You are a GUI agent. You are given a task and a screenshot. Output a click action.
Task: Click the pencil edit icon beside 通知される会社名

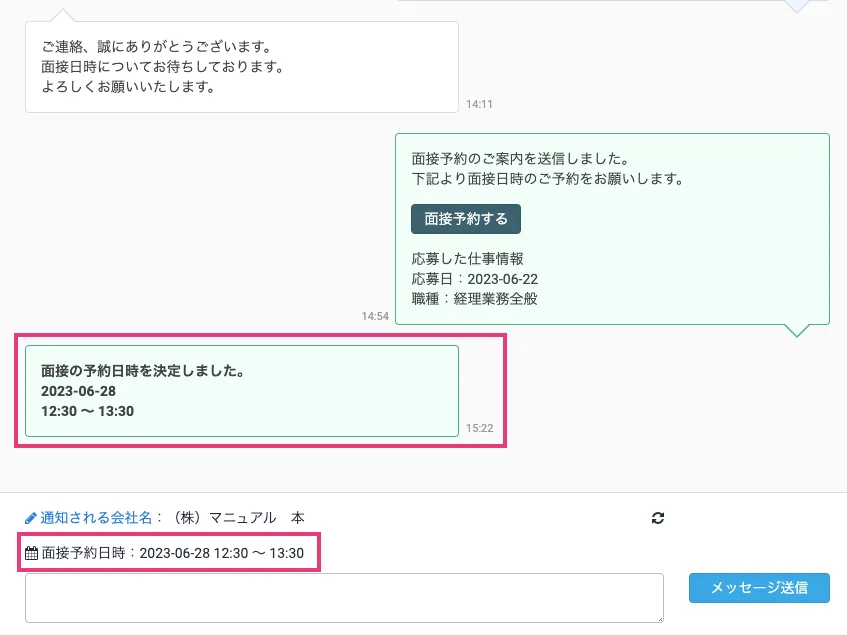pyautogui.click(x=31, y=518)
